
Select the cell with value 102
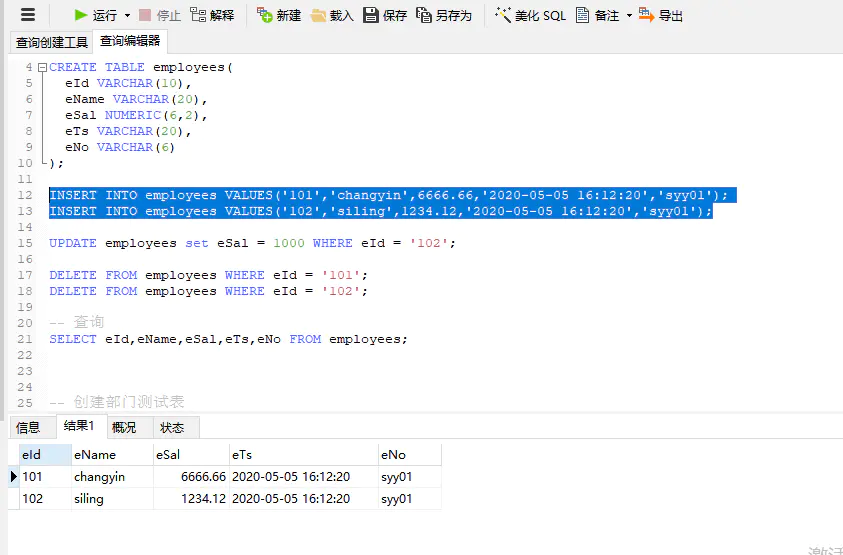(x=45, y=499)
